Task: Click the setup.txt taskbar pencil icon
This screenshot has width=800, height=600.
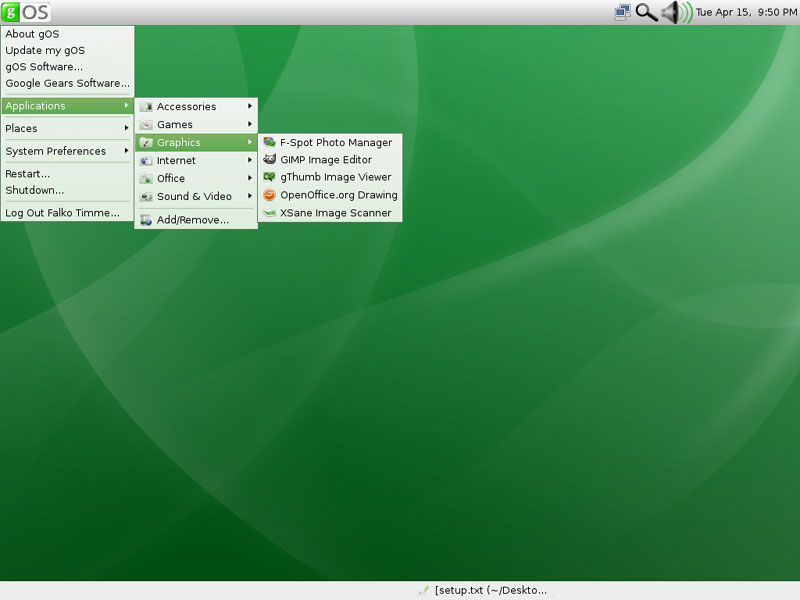Action: (x=423, y=590)
